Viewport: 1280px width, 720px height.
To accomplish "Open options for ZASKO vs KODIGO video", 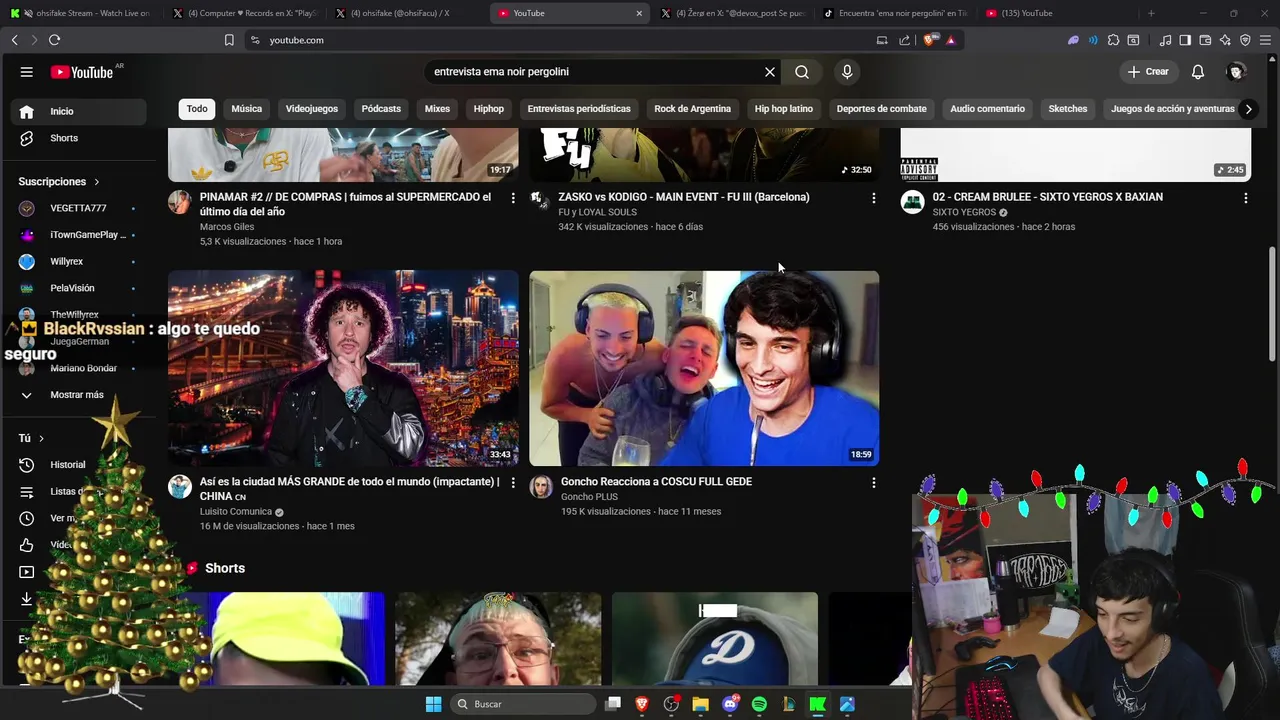I will tap(873, 198).
